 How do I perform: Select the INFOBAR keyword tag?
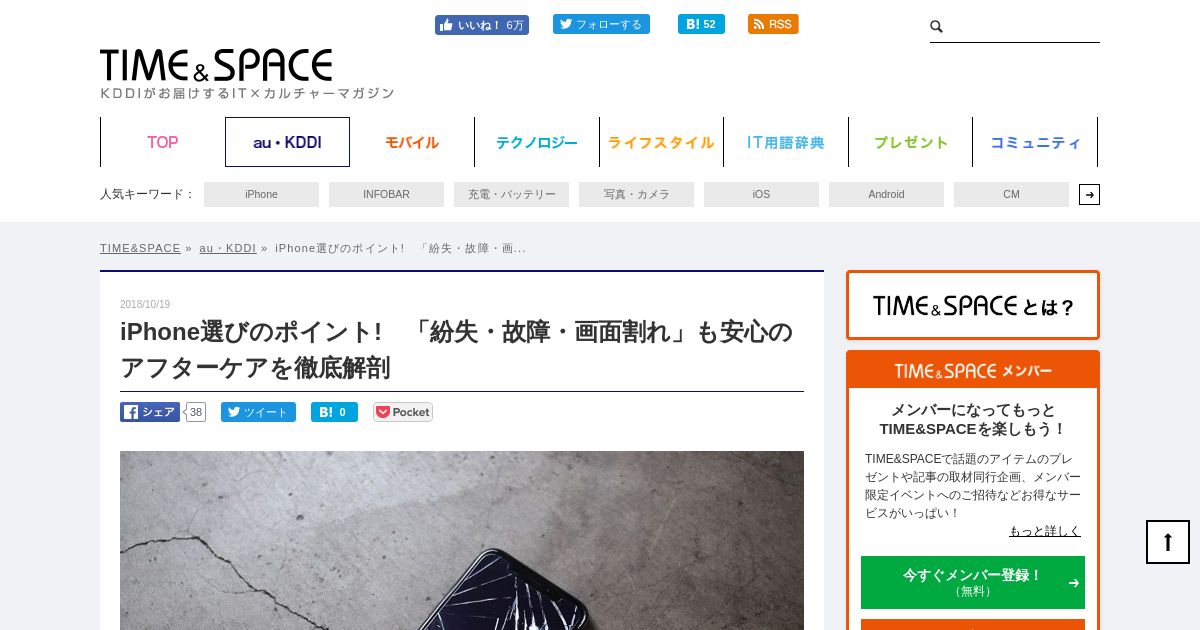pos(386,194)
